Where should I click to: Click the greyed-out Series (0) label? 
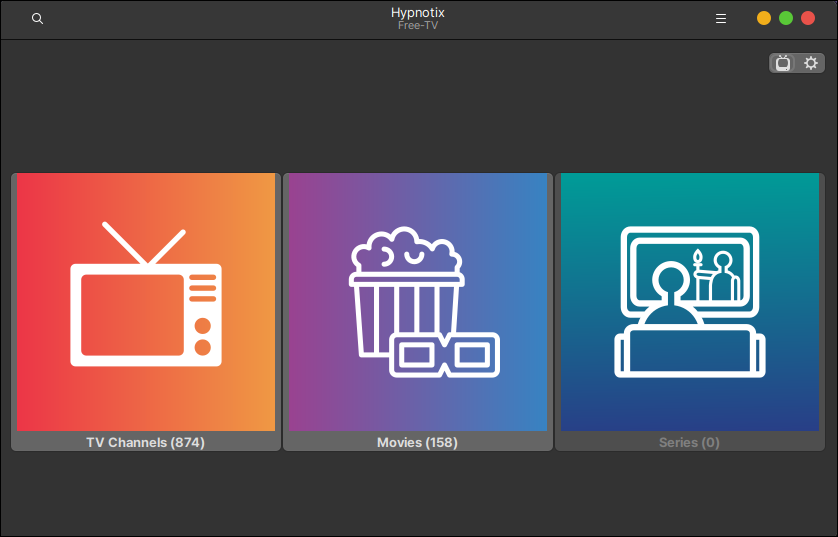coord(689,442)
